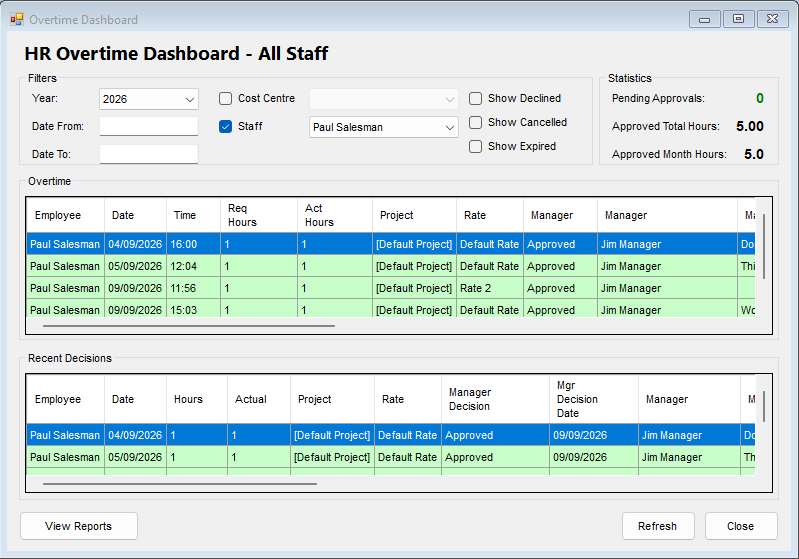799x559 pixels.
Task: Click the Approved Total Hours value 5.00
Action: [750, 126]
